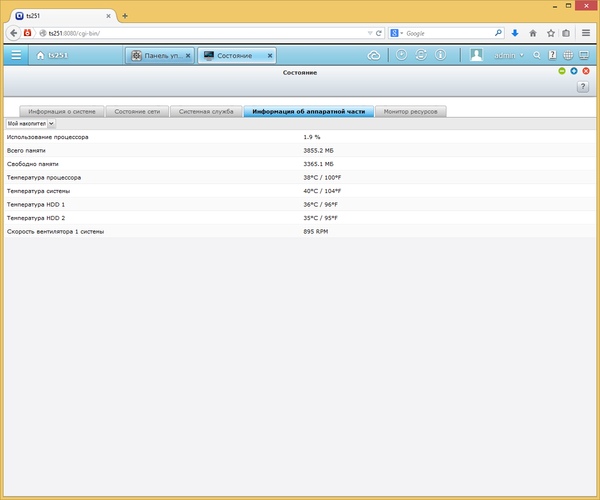Bookmark this page star icon

(551, 33)
